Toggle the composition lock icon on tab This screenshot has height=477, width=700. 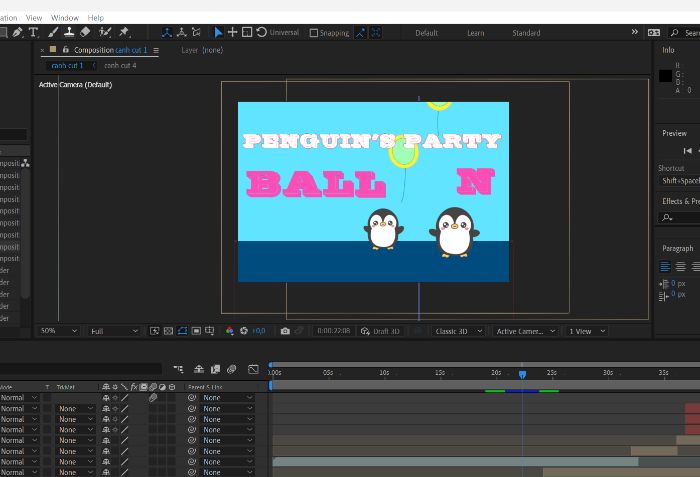click(66, 49)
